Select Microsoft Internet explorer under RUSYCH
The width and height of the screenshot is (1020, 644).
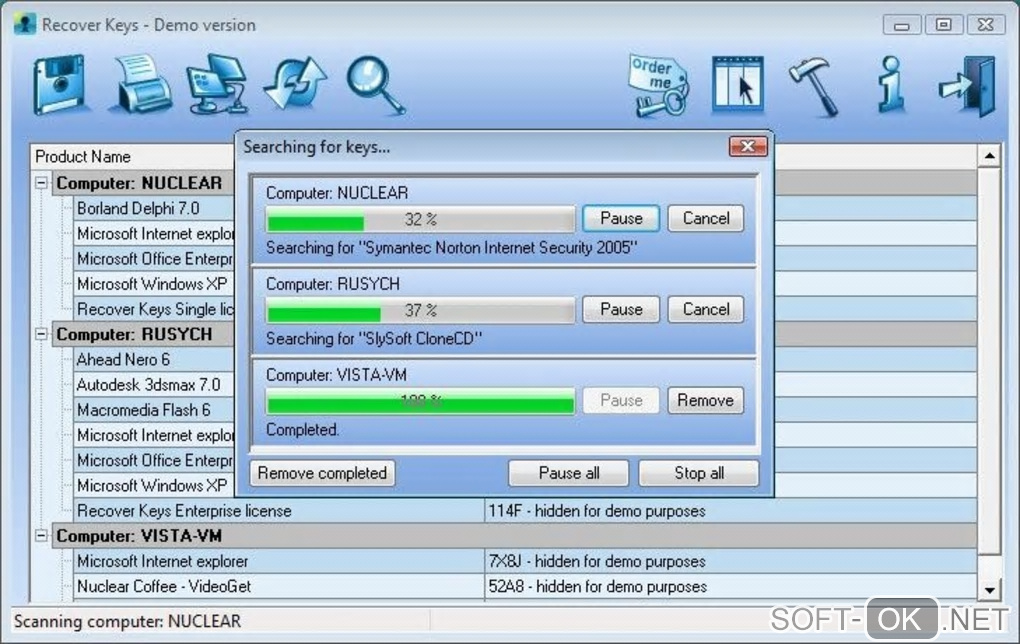tap(155, 436)
